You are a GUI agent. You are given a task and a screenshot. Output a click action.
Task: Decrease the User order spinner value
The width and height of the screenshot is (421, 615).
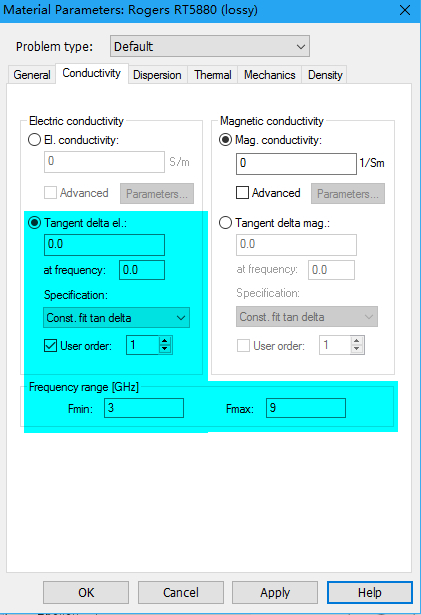click(165, 349)
